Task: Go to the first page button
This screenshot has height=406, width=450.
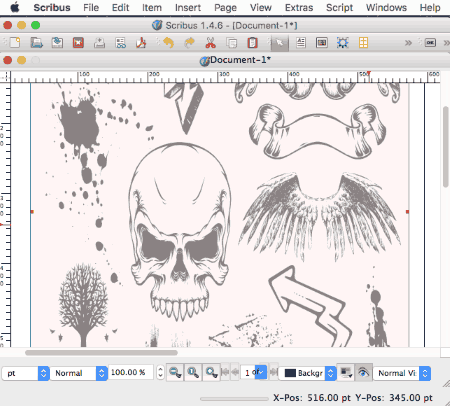Action: [x=225, y=372]
